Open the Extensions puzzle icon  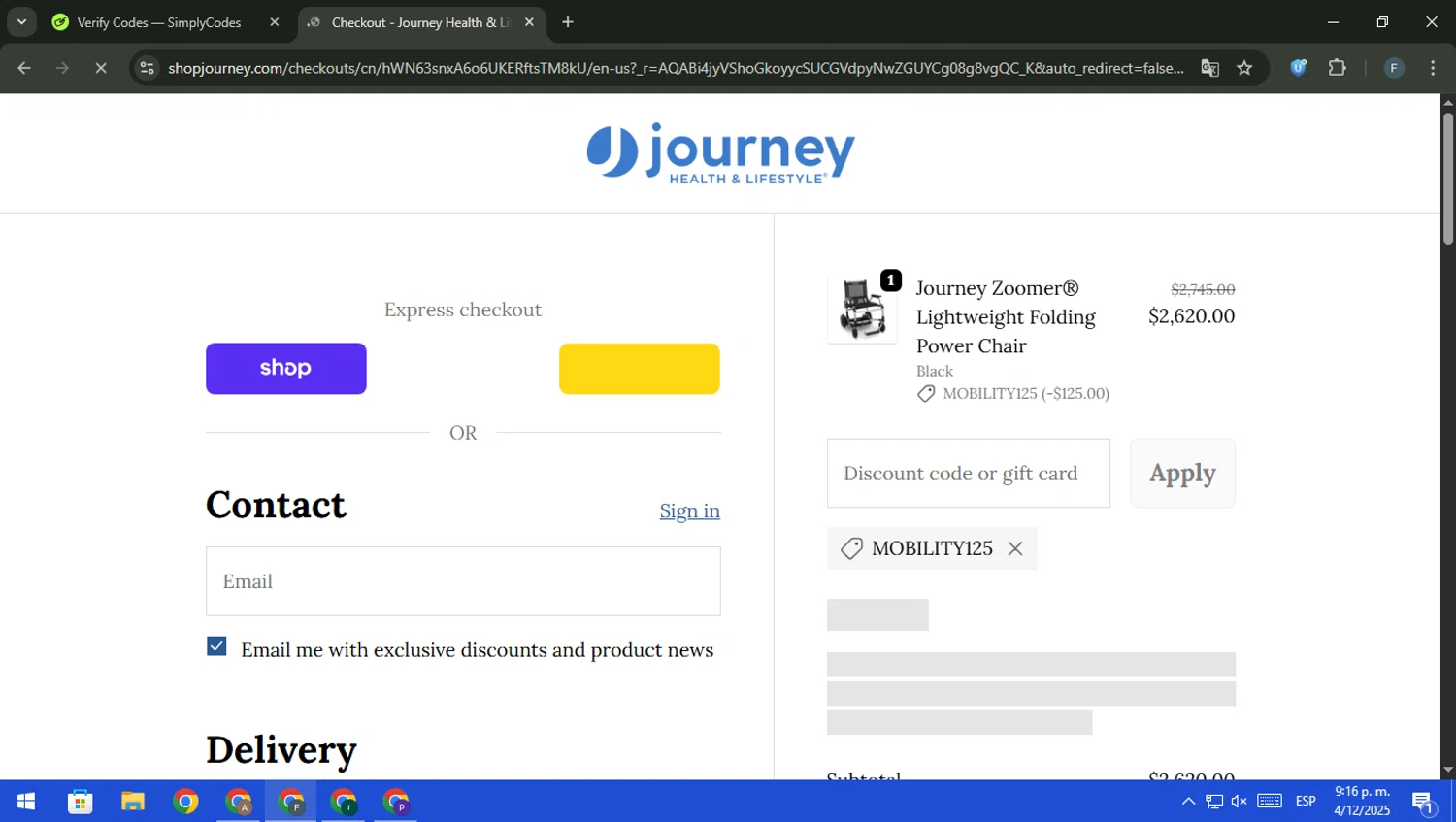coord(1338,68)
